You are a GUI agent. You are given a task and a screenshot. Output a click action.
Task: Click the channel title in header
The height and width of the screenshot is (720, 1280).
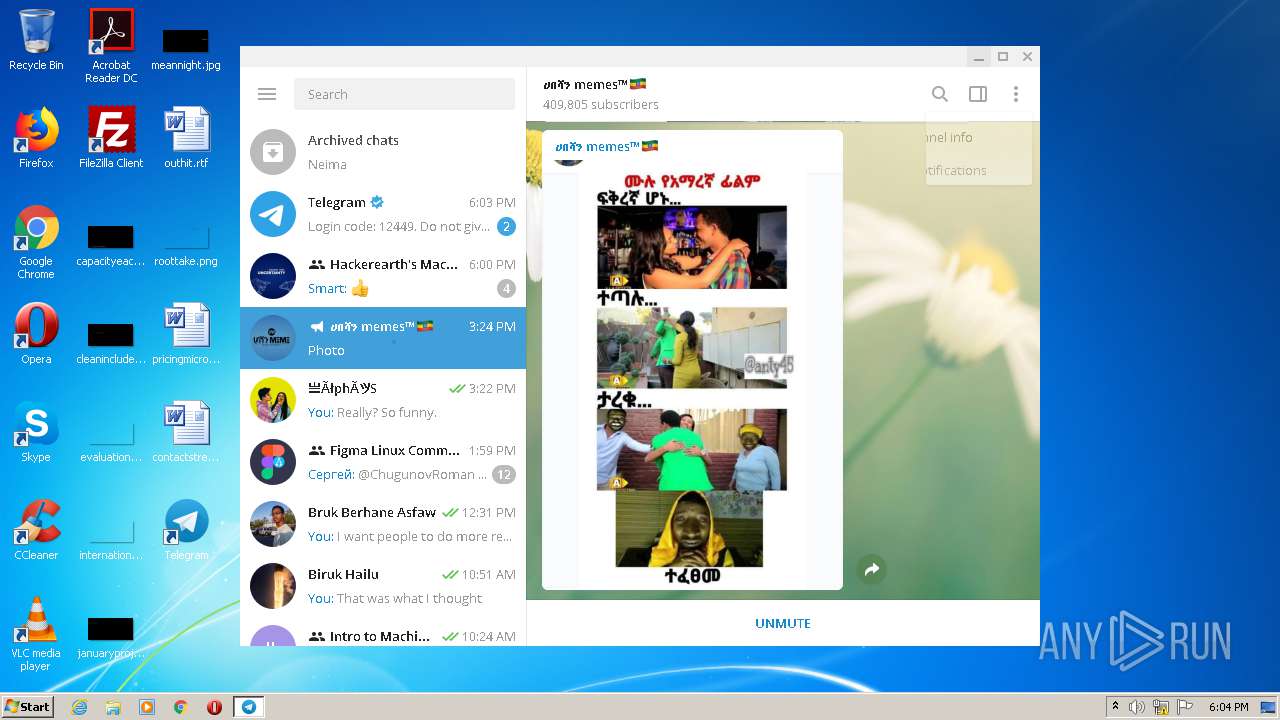tap(595, 85)
